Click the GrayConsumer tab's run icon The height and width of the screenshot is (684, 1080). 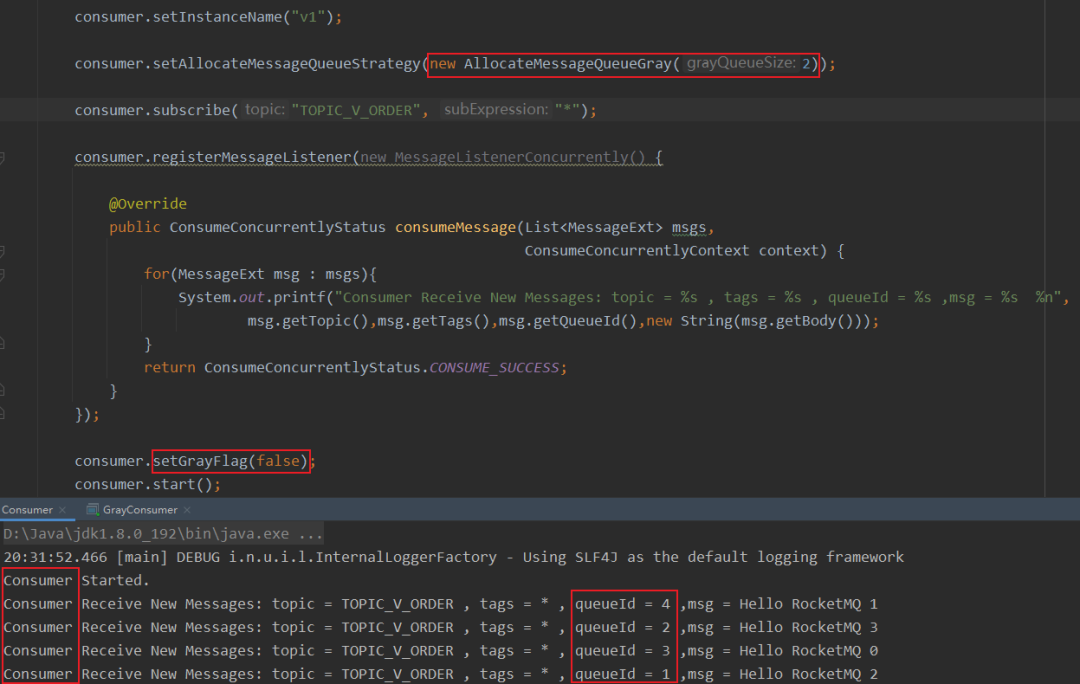[92, 510]
